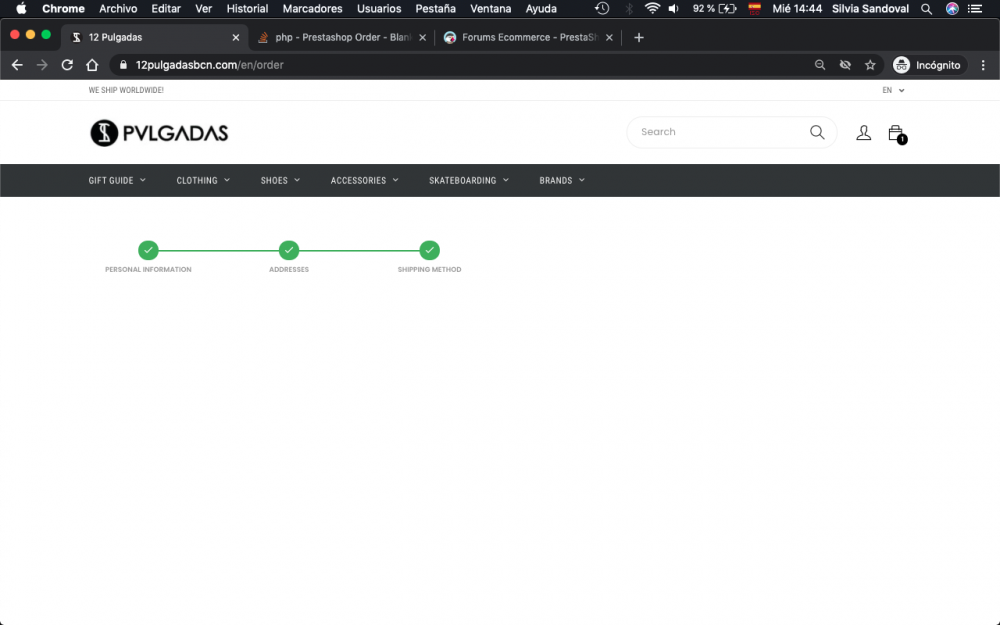Expand the ACCESSORIES menu
Screen dimensions: 1000x625
click(x=364, y=180)
